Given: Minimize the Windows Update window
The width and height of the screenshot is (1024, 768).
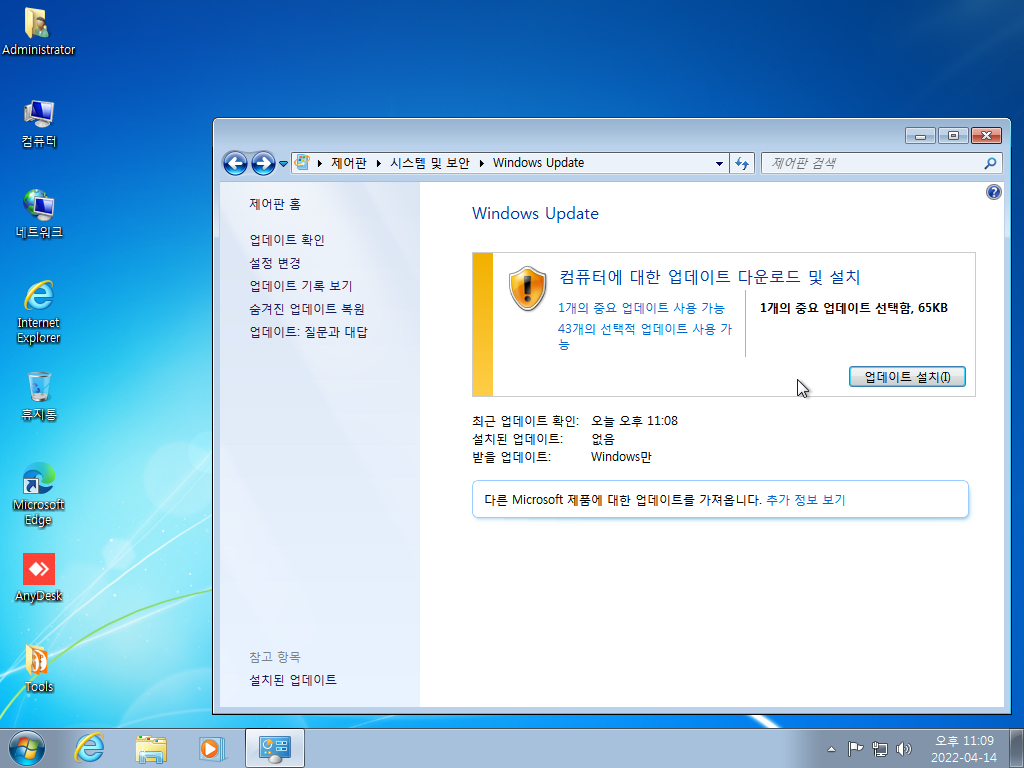Looking at the screenshot, I should 920,136.
